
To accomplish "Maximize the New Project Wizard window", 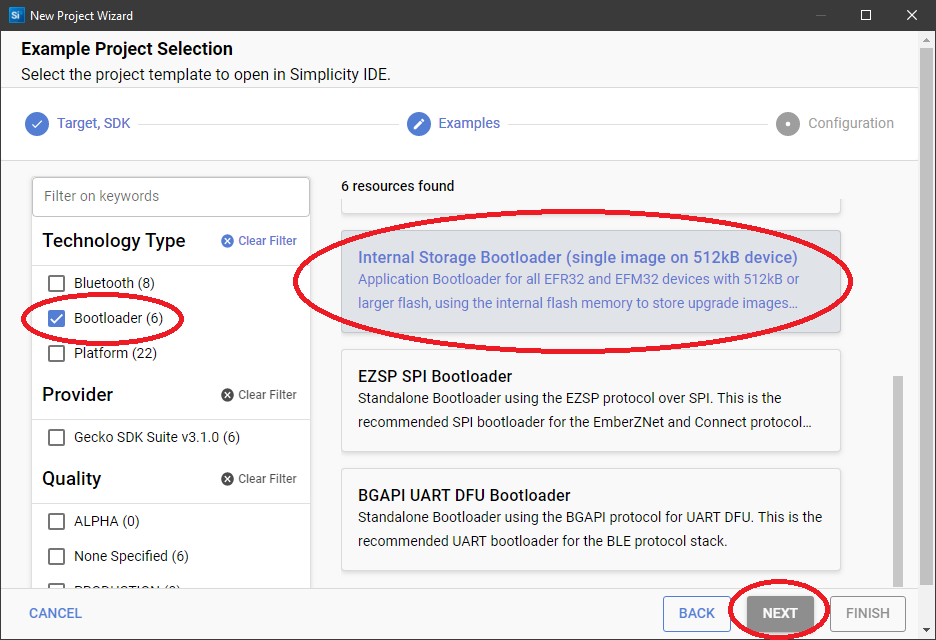I will [x=866, y=15].
